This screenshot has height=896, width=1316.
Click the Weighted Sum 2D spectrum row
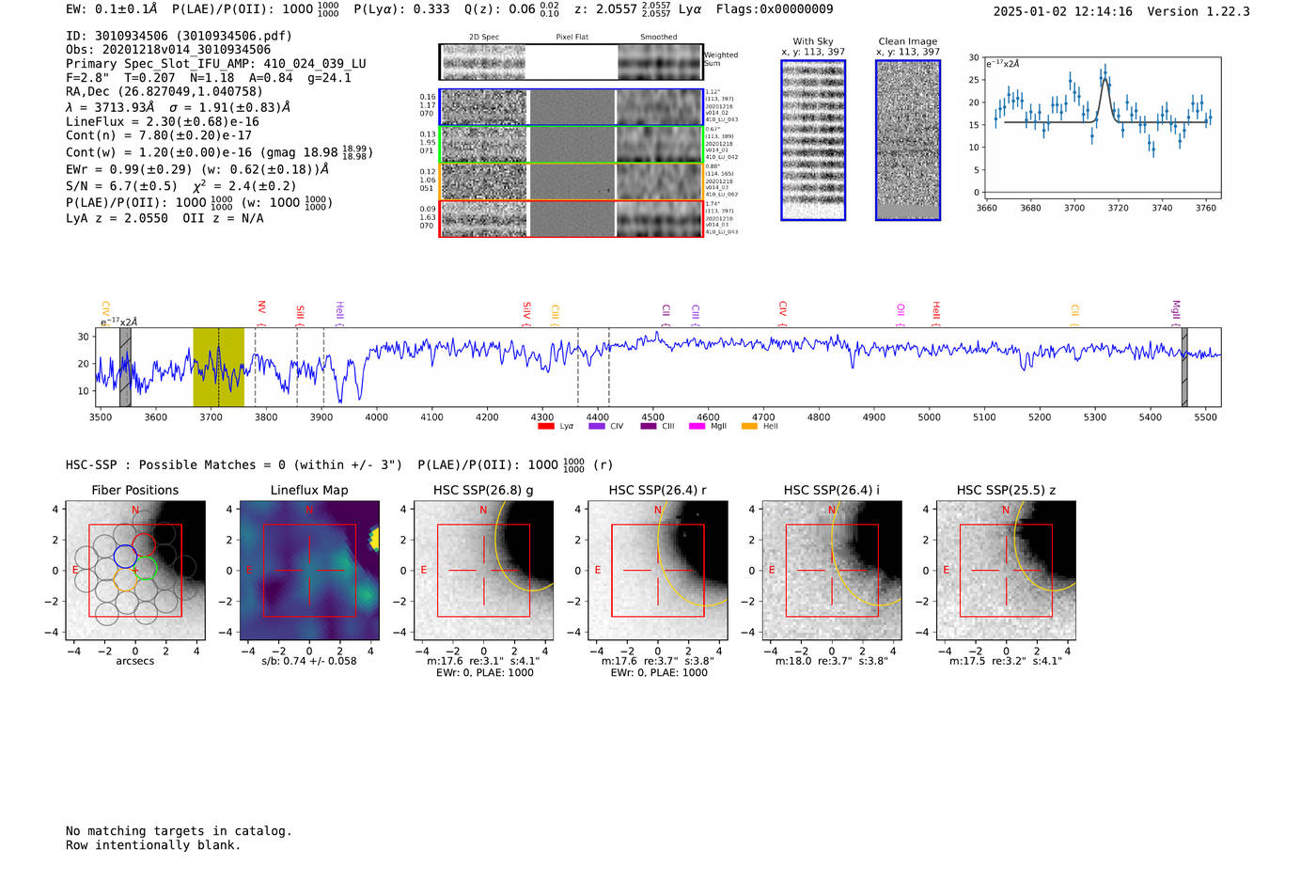[x=571, y=62]
